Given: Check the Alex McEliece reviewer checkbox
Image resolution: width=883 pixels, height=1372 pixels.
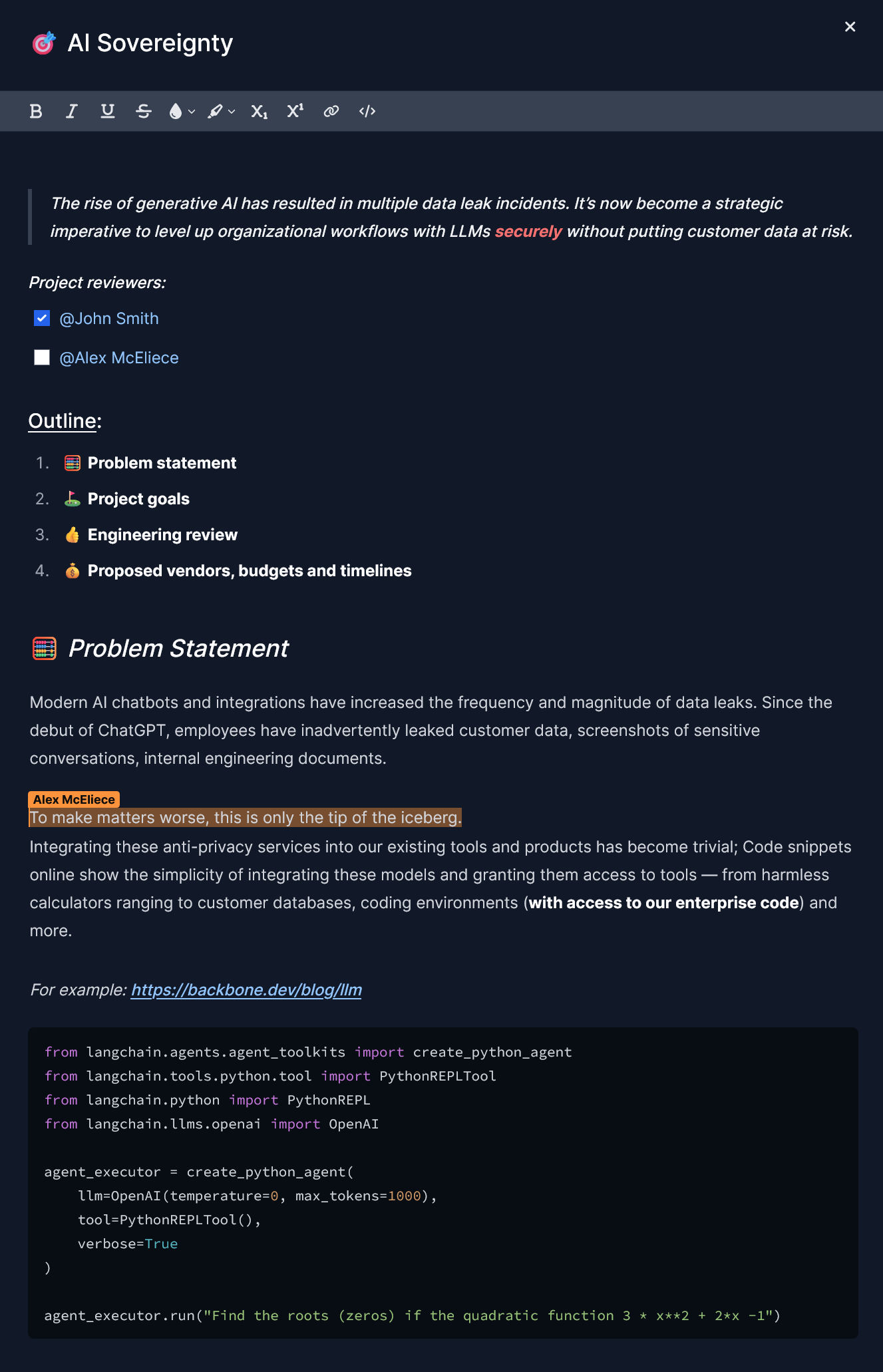Looking at the screenshot, I should 43,357.
